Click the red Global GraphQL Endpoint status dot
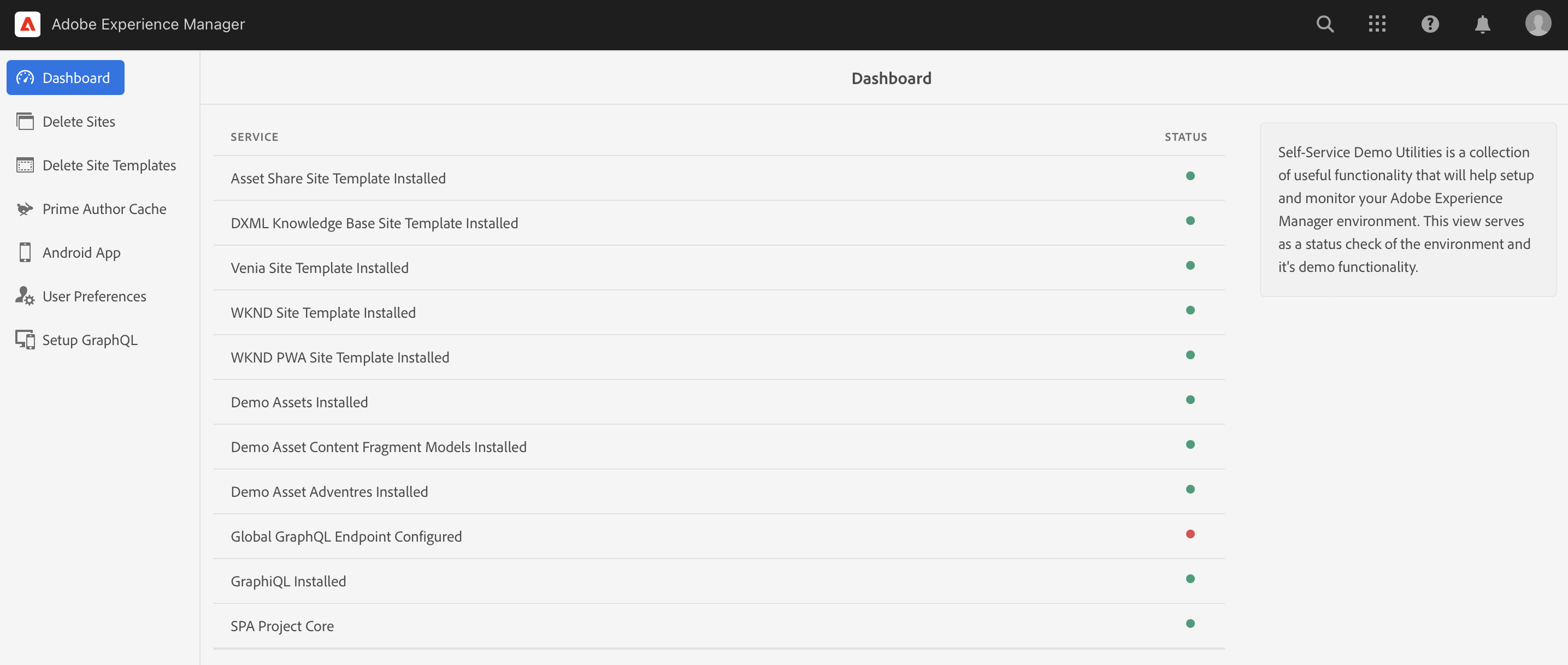Viewport: 1568px width, 665px height. [x=1190, y=534]
